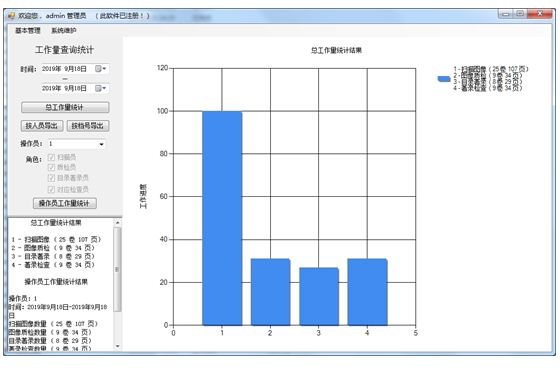Screen dimensions: 560x377
Task: Open the end date calendar picker
Action: point(100,88)
